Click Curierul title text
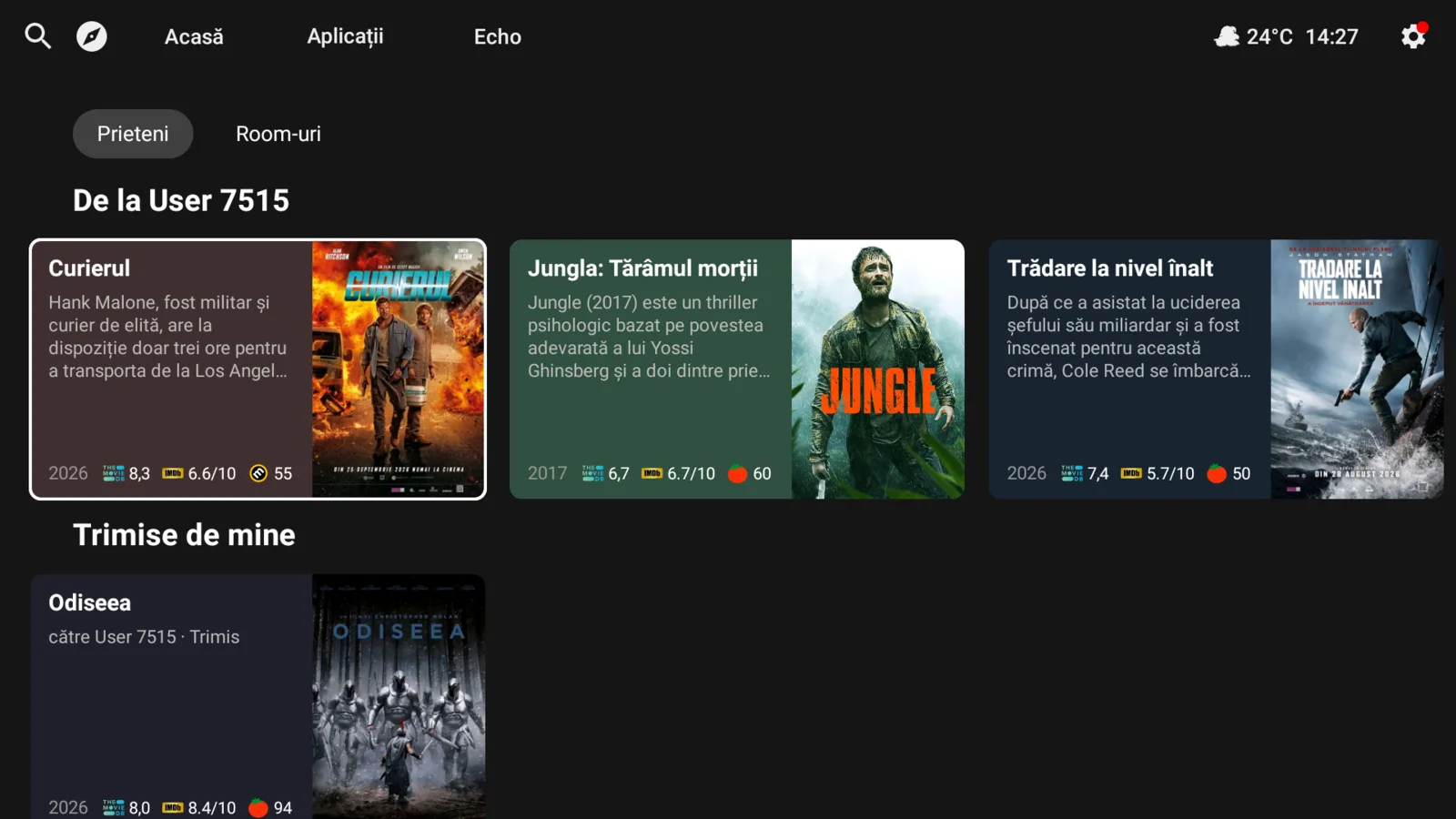Screen dimensions: 1456x819 pyautogui.click(x=89, y=268)
